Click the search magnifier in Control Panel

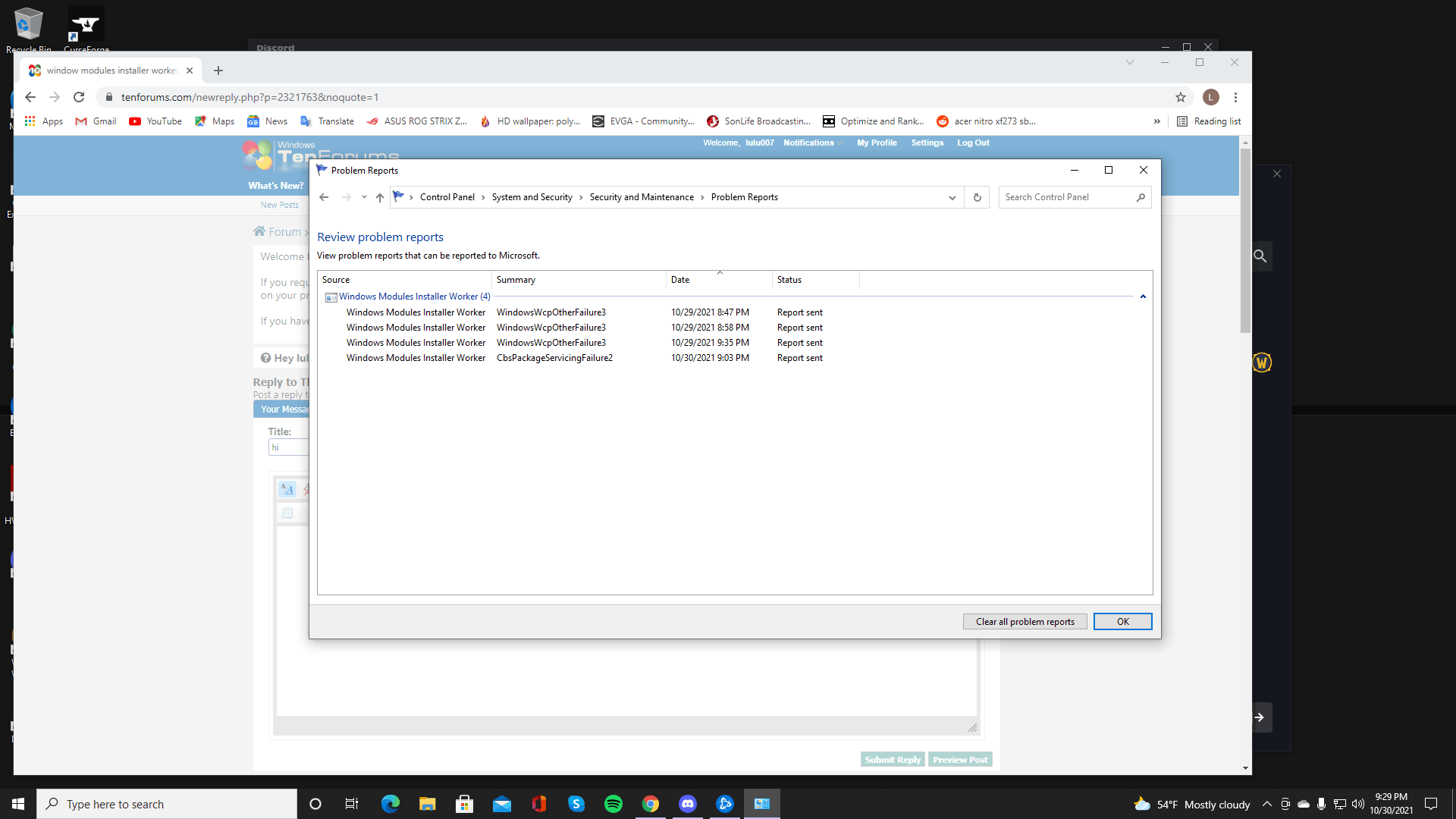(x=1141, y=197)
